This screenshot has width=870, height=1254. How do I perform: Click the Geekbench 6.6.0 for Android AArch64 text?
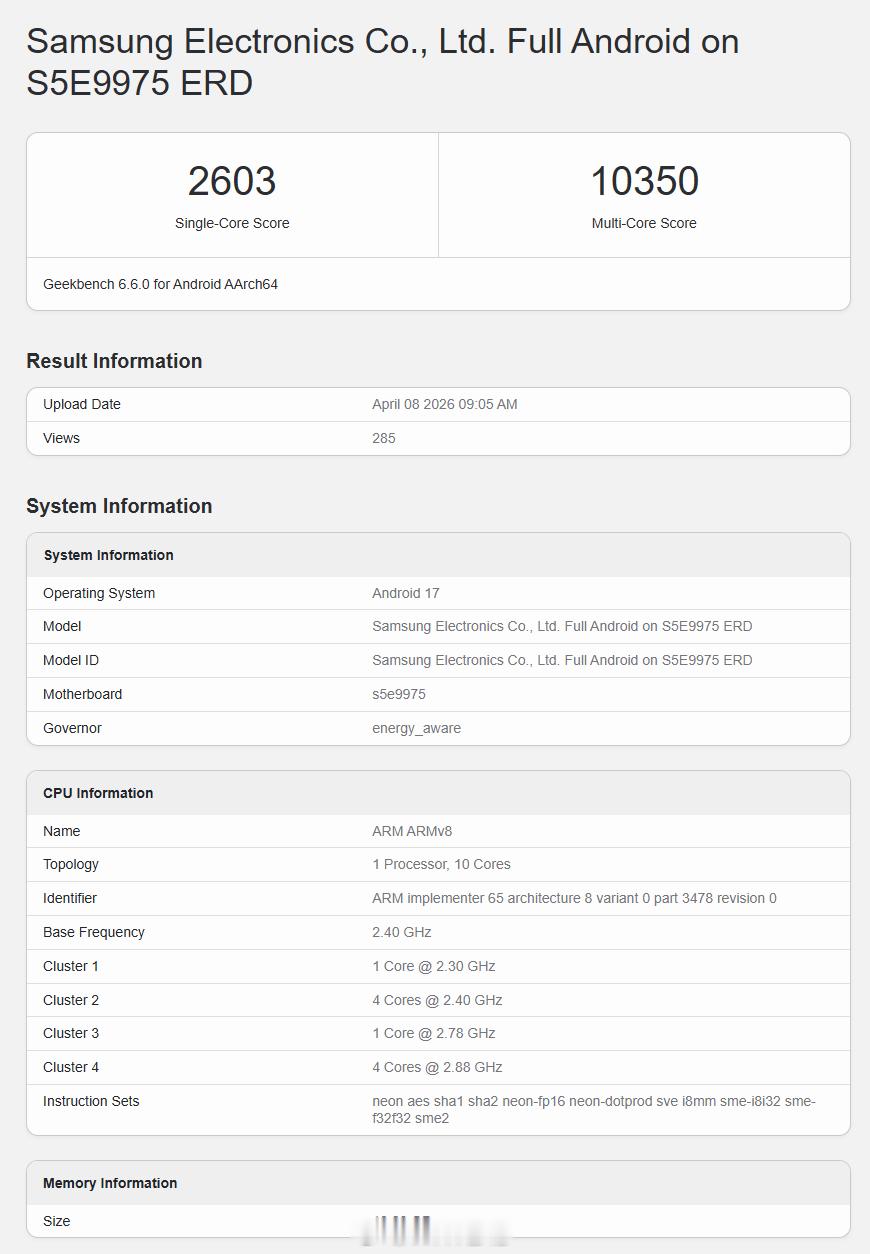[159, 284]
